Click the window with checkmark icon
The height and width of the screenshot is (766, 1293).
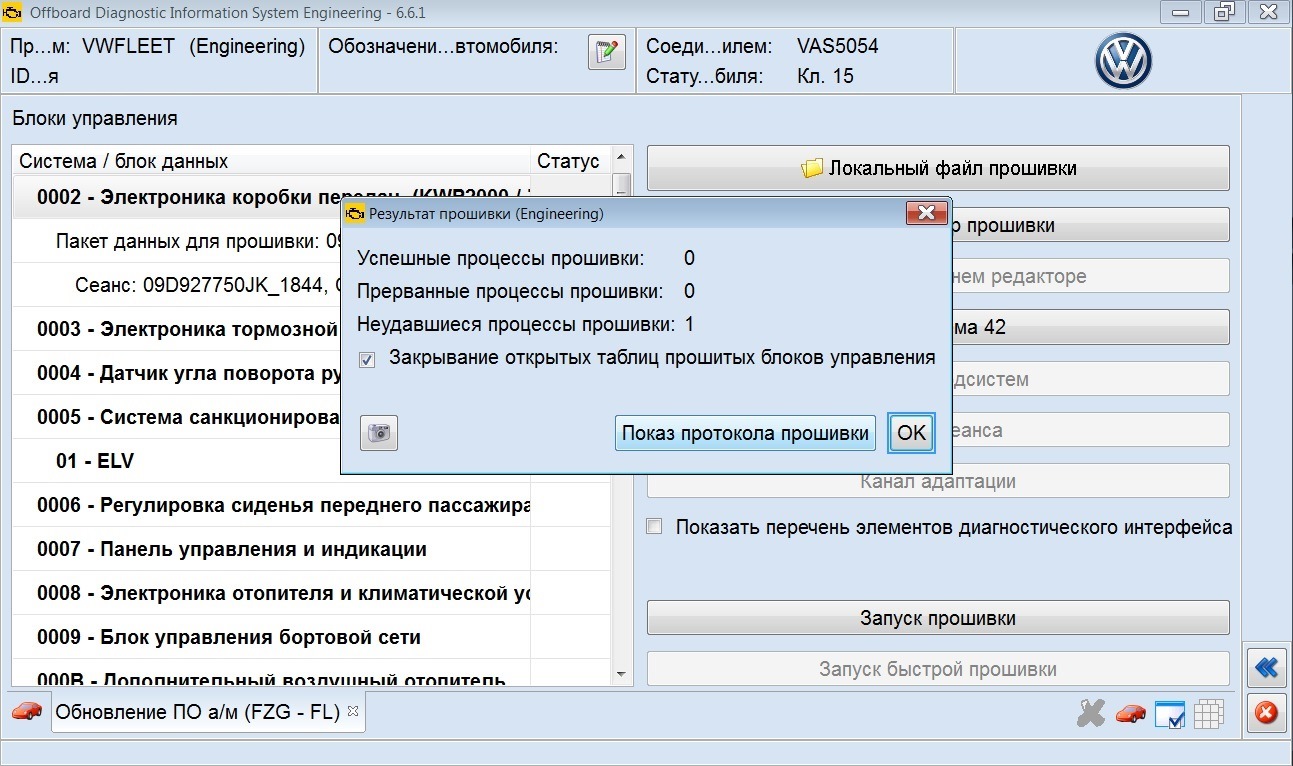pos(1170,714)
